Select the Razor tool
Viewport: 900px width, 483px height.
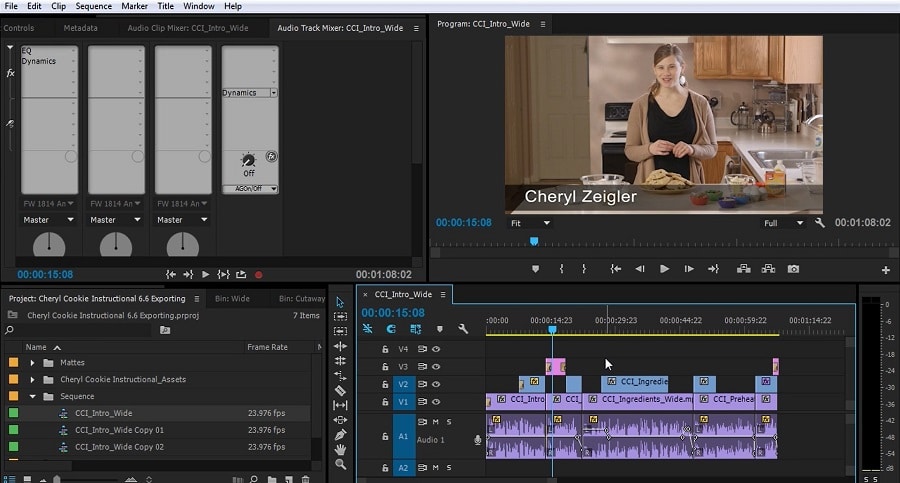click(x=340, y=391)
